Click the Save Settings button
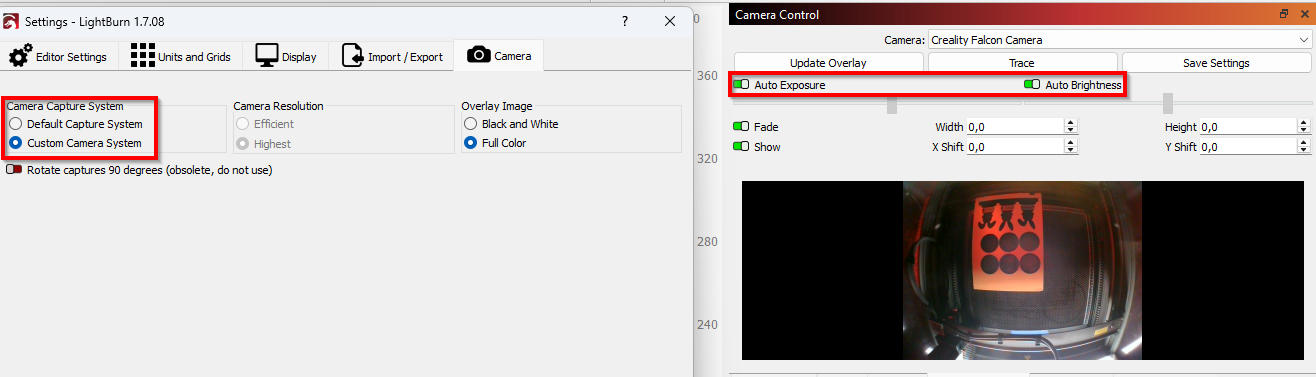 pyautogui.click(x=1216, y=63)
